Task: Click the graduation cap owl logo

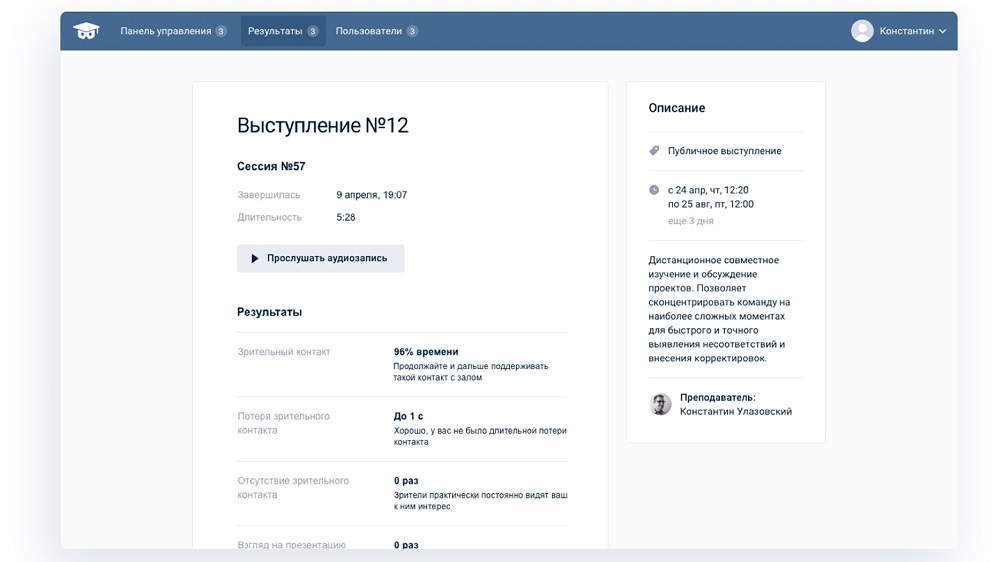Action: (x=86, y=31)
